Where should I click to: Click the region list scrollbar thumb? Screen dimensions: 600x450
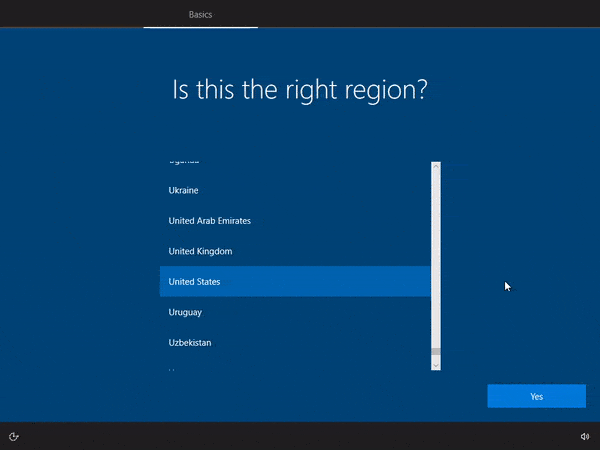tap(435, 353)
